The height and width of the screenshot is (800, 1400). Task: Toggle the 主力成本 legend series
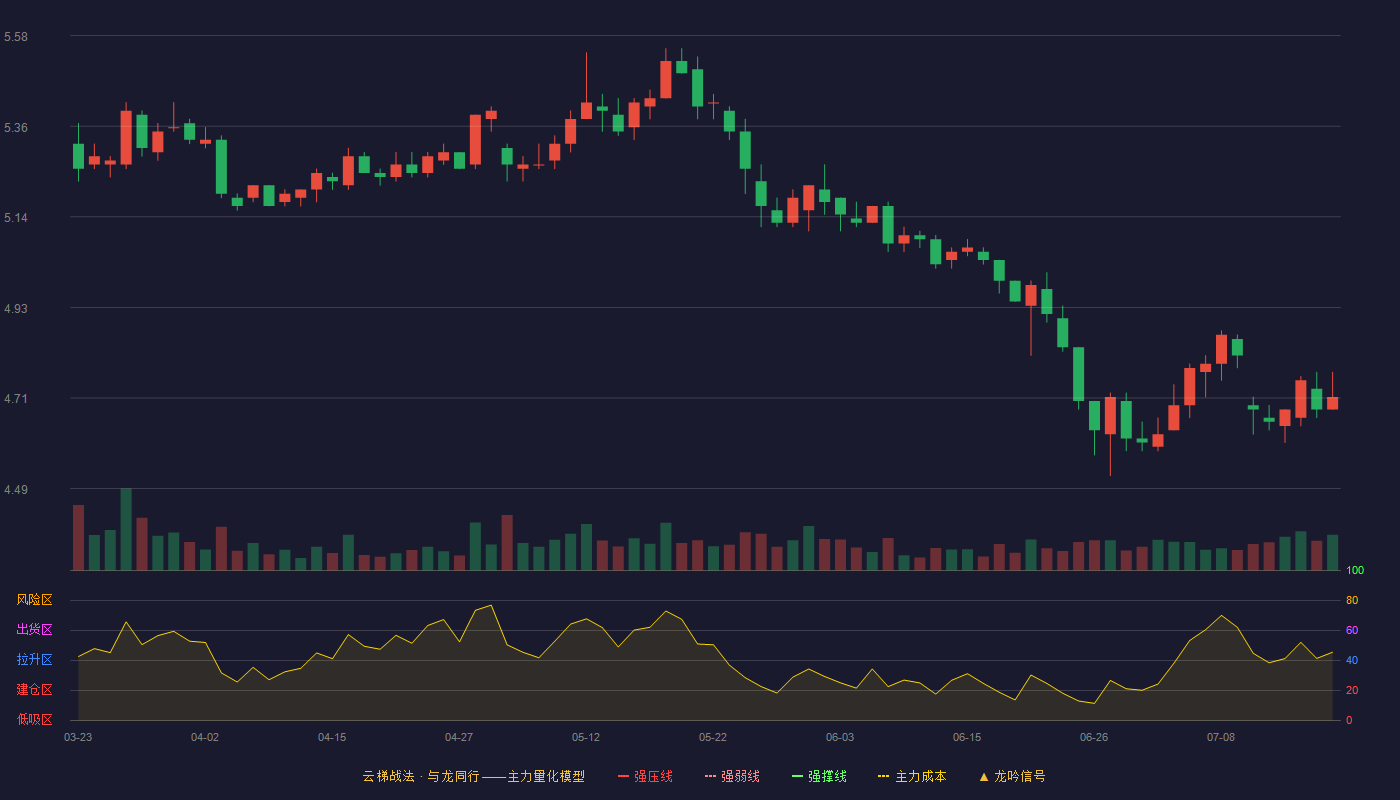tap(912, 776)
